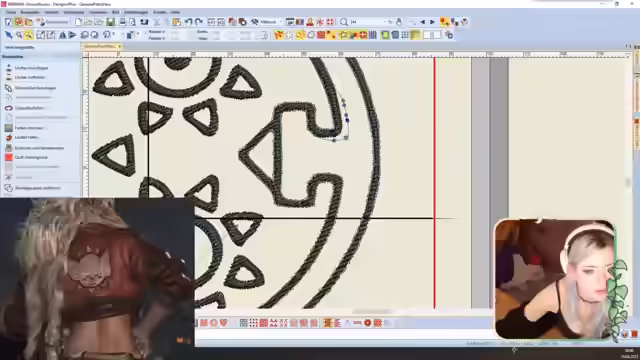This screenshot has height=360, width=640.
Task: Open the zoom level dropdown
Action: click(x=385, y=22)
